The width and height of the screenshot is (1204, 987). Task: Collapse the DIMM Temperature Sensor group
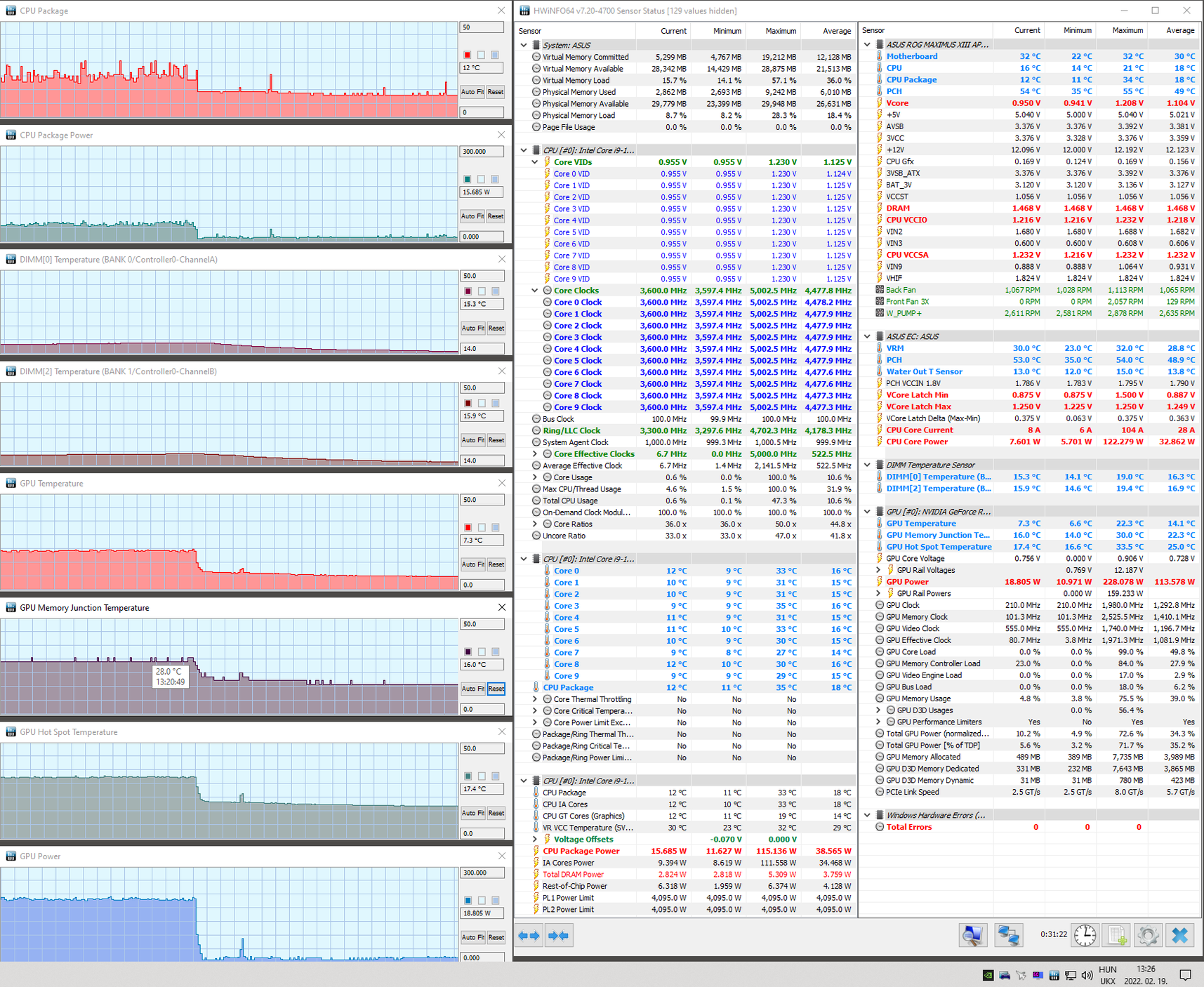(x=867, y=465)
